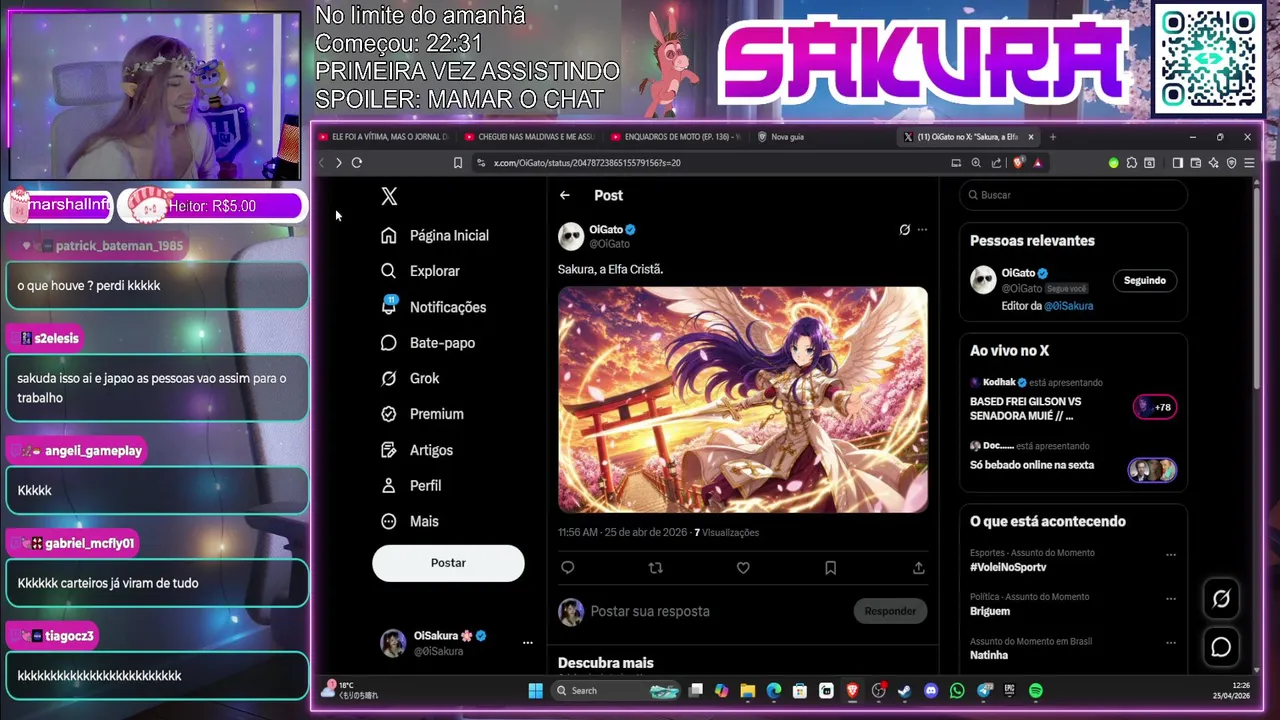Open the floating Grok button
This screenshot has height=720, width=1280.
[1221, 599]
